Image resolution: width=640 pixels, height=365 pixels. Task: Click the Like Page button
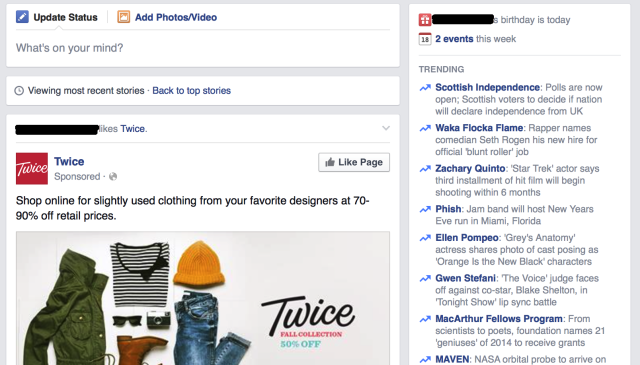[x=354, y=162]
